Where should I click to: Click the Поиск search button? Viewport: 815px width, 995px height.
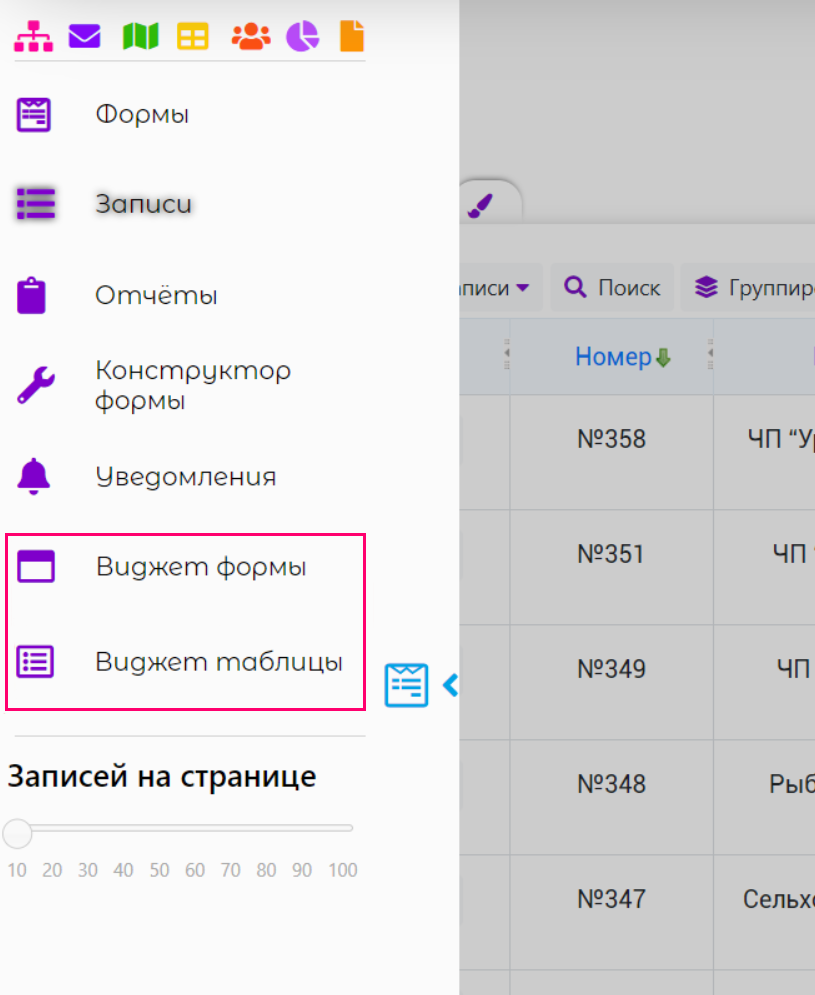612,288
